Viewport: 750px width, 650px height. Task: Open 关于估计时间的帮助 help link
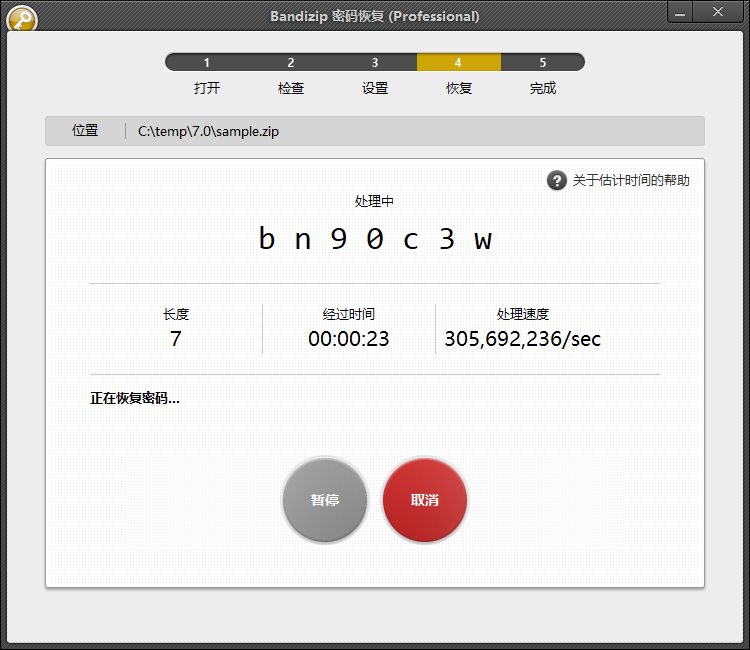point(630,181)
